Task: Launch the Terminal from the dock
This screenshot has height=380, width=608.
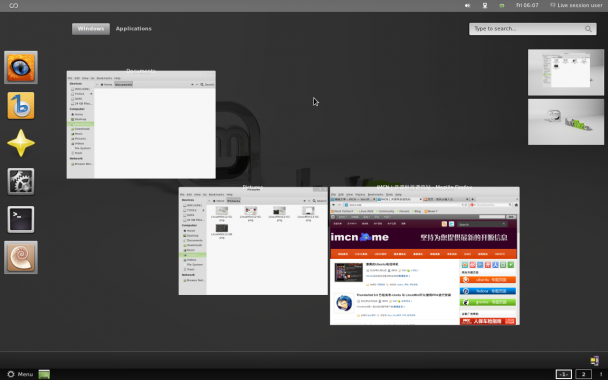Action: [x=21, y=219]
